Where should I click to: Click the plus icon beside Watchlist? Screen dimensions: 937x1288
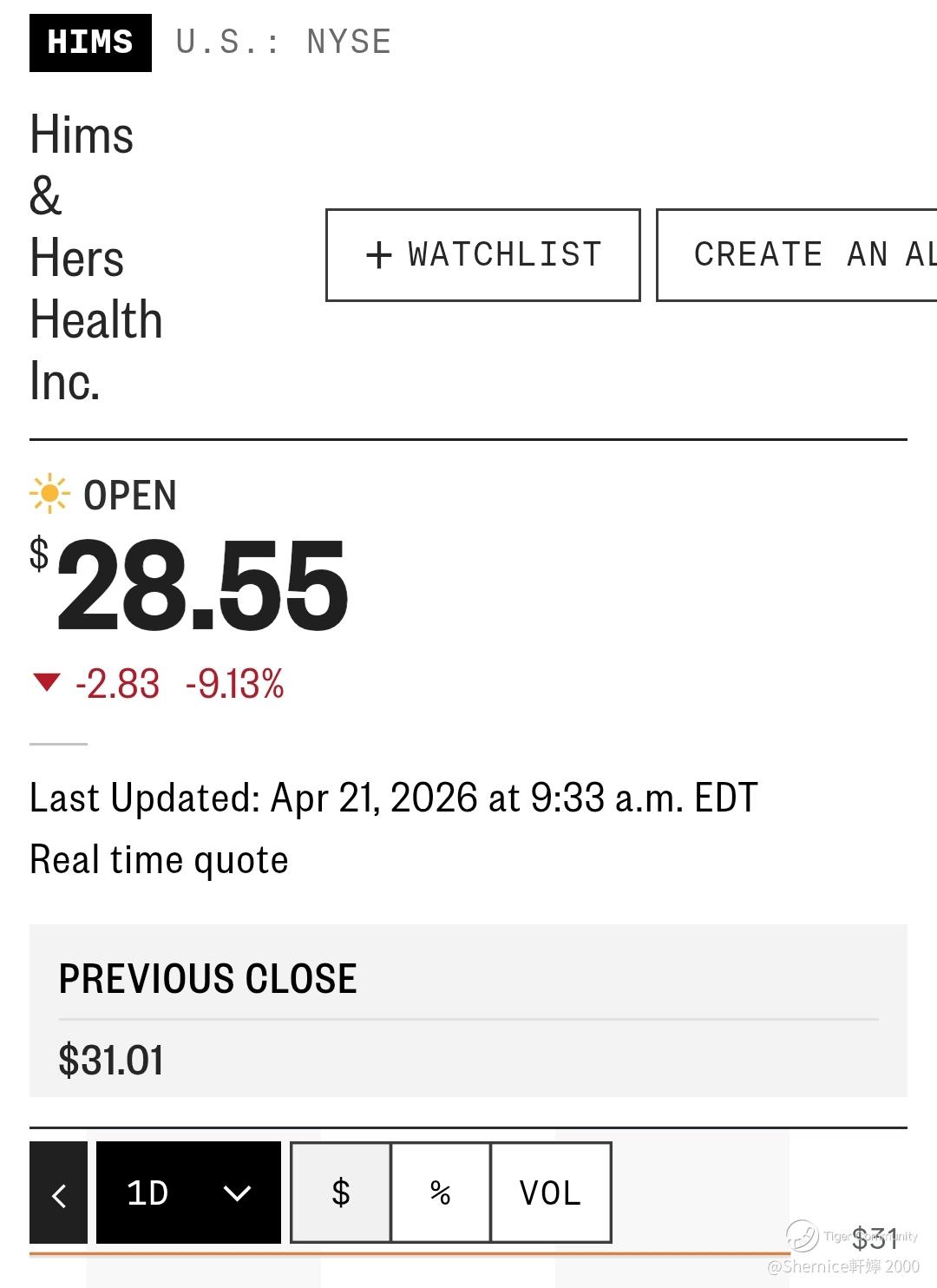pyautogui.click(x=379, y=255)
